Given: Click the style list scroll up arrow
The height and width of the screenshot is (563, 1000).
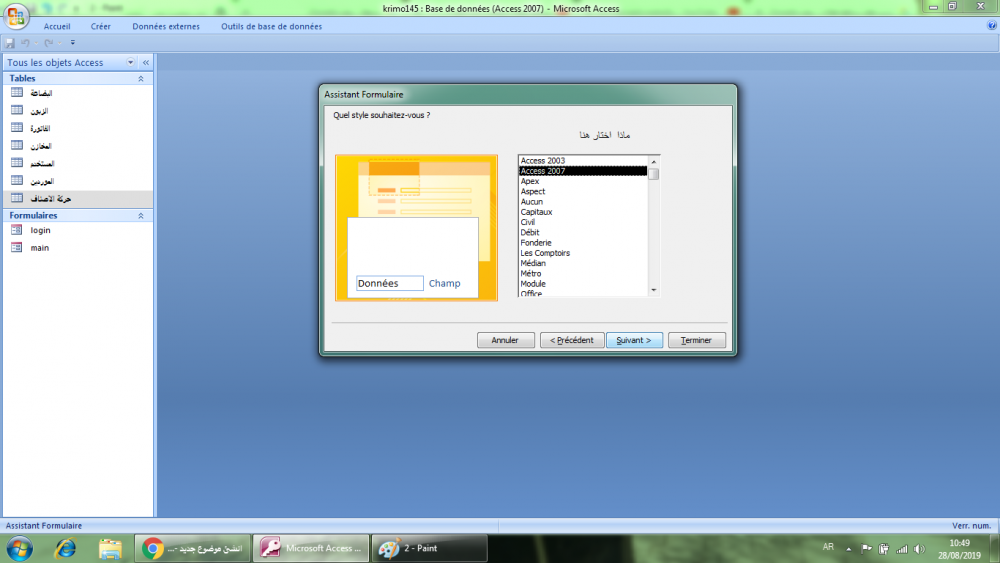Looking at the screenshot, I should (654, 161).
